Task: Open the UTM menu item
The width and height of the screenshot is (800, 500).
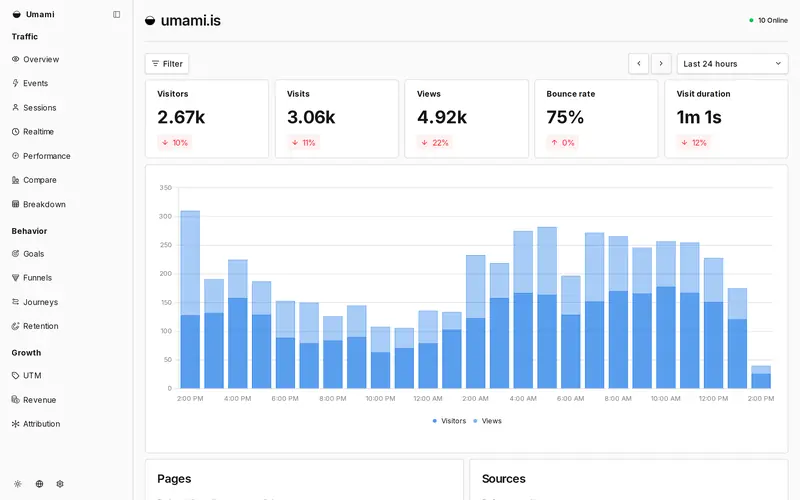Action: point(27,376)
